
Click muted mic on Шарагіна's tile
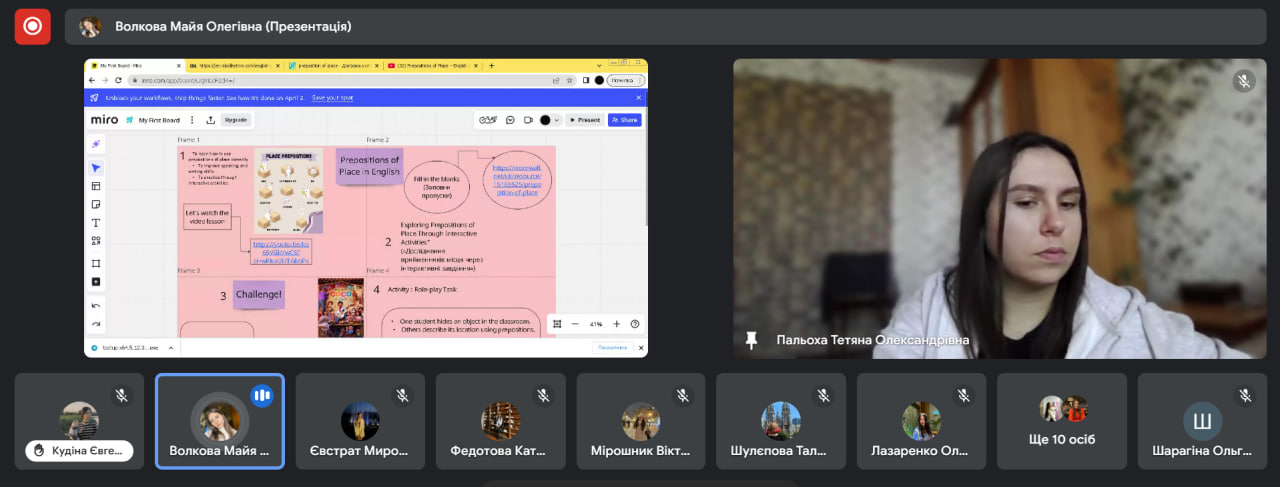coord(1244,396)
